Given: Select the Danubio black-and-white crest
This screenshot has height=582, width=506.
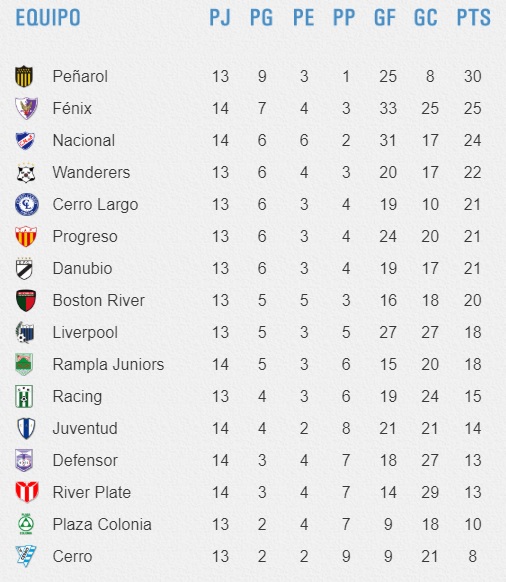Looking at the screenshot, I should [x=25, y=268].
